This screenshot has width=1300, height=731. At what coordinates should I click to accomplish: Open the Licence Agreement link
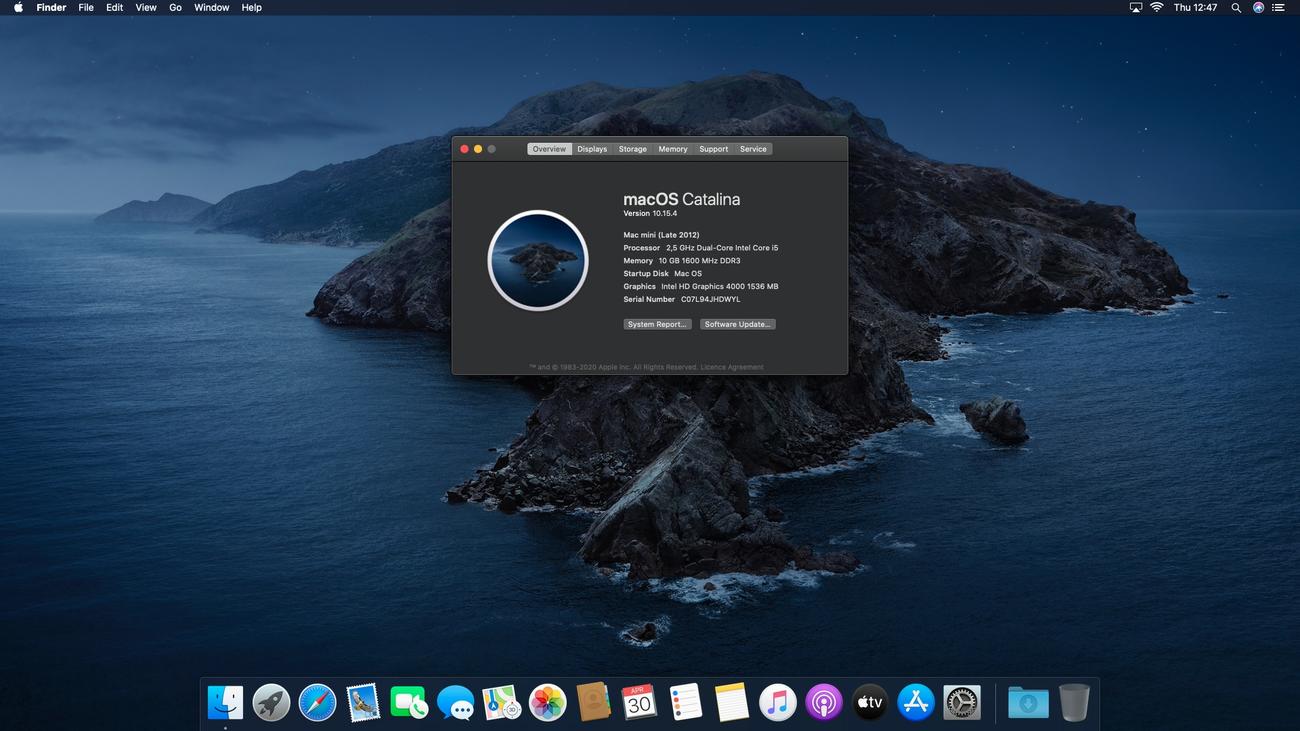(732, 367)
